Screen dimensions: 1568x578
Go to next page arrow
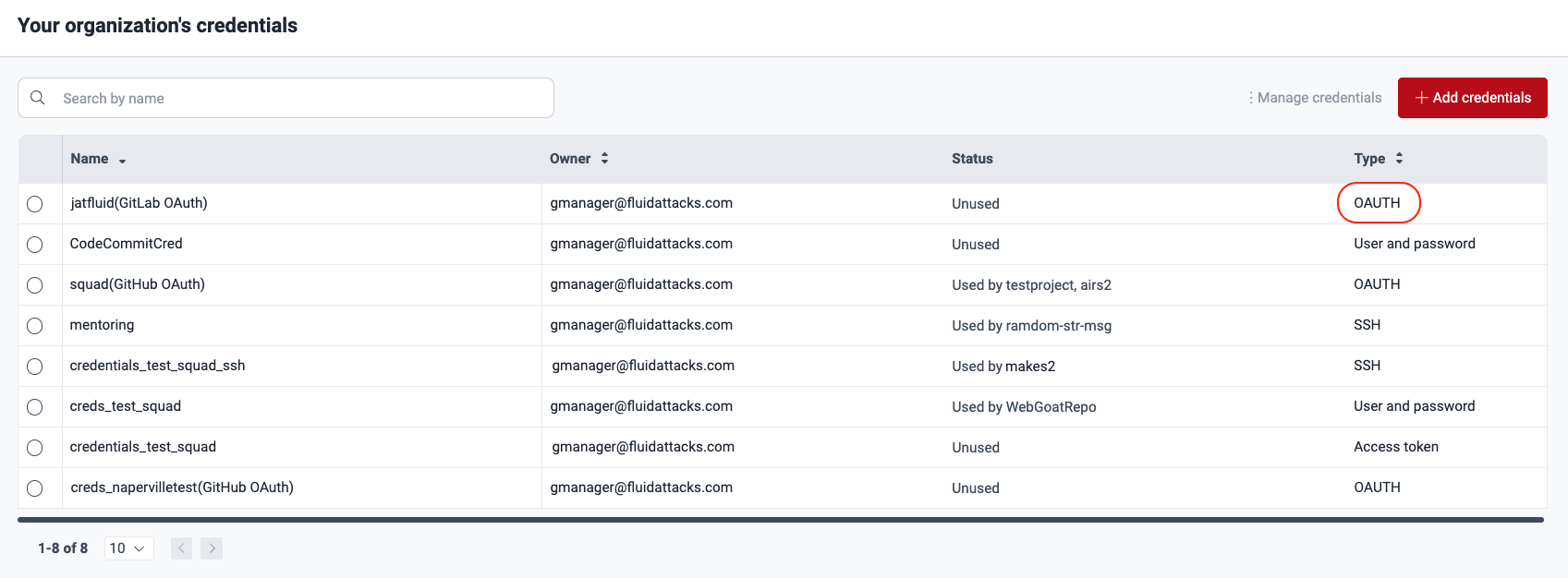(212, 548)
